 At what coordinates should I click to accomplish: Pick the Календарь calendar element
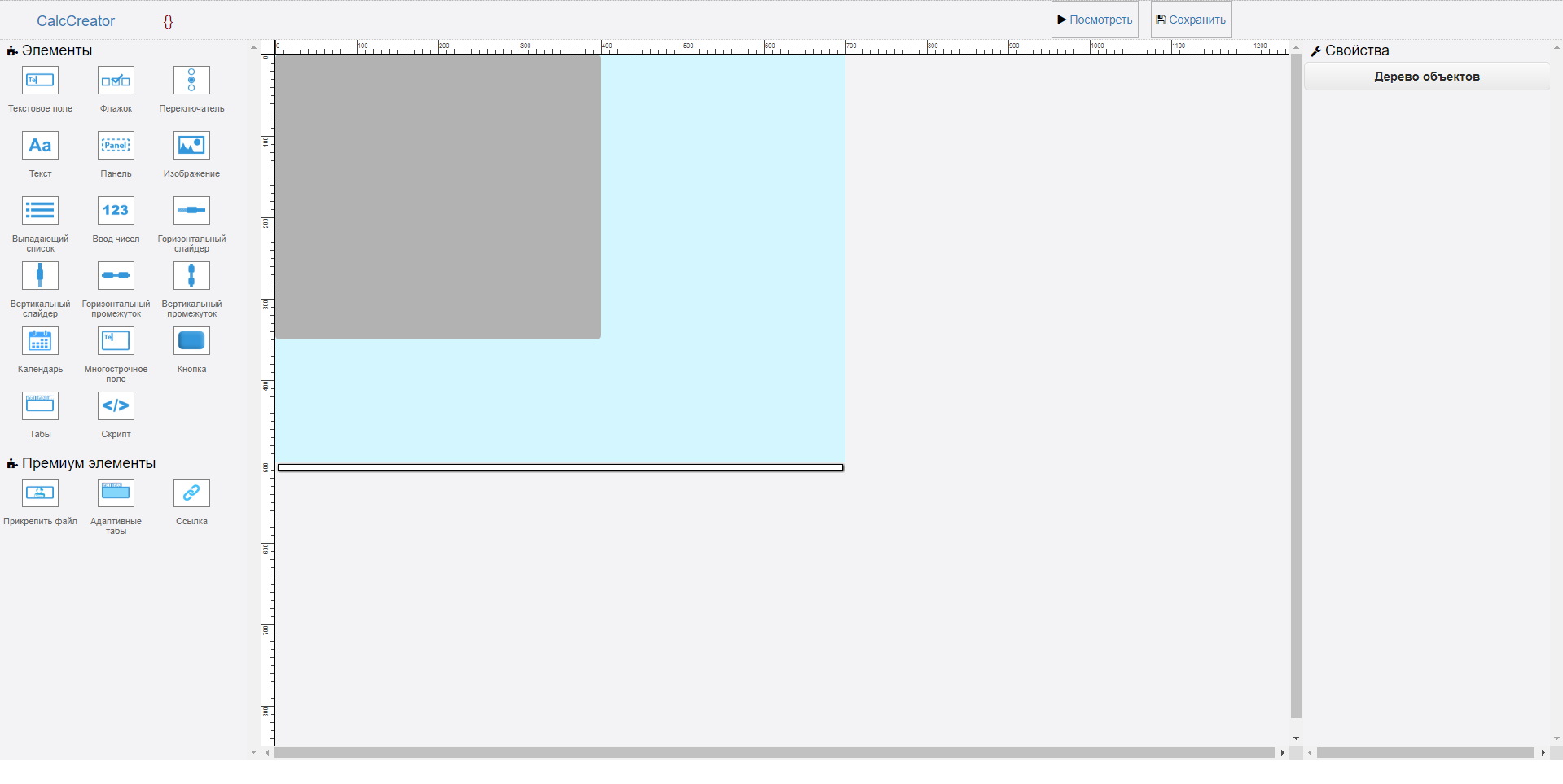[40, 341]
